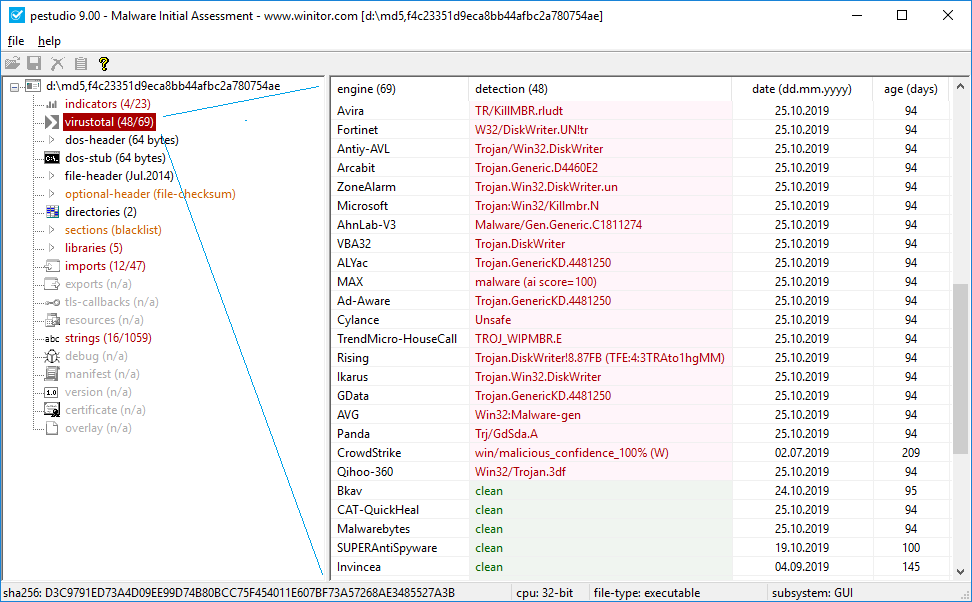Click the Invincea age value 145

click(x=911, y=567)
